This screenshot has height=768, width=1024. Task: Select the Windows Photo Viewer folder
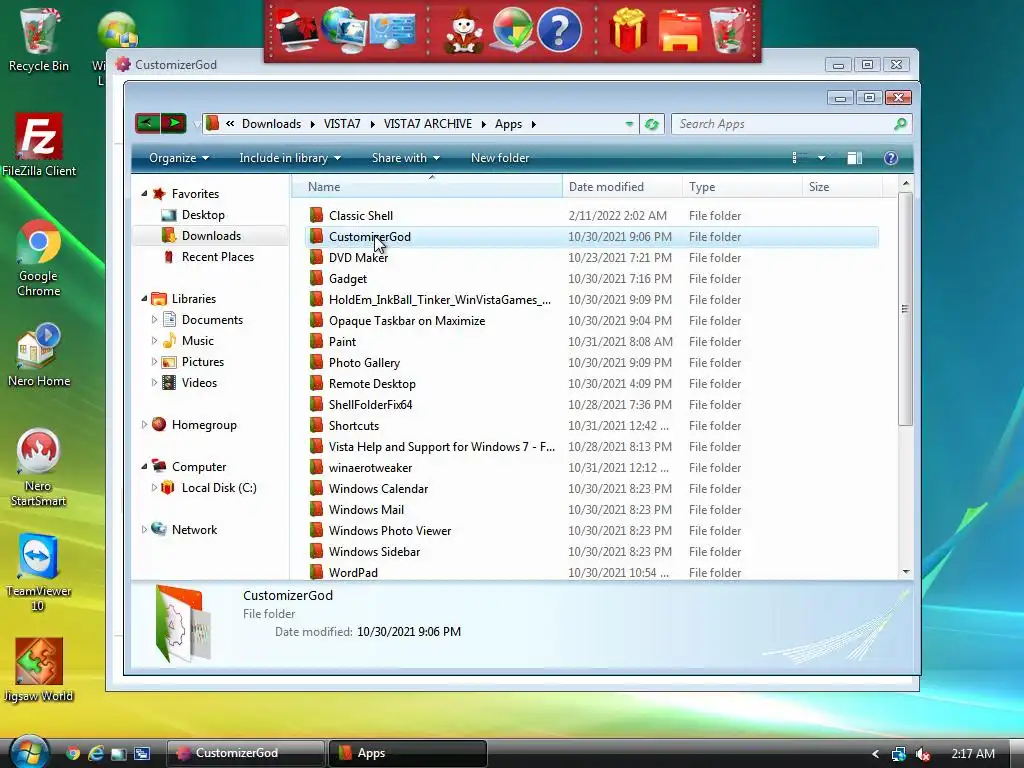click(x=390, y=530)
